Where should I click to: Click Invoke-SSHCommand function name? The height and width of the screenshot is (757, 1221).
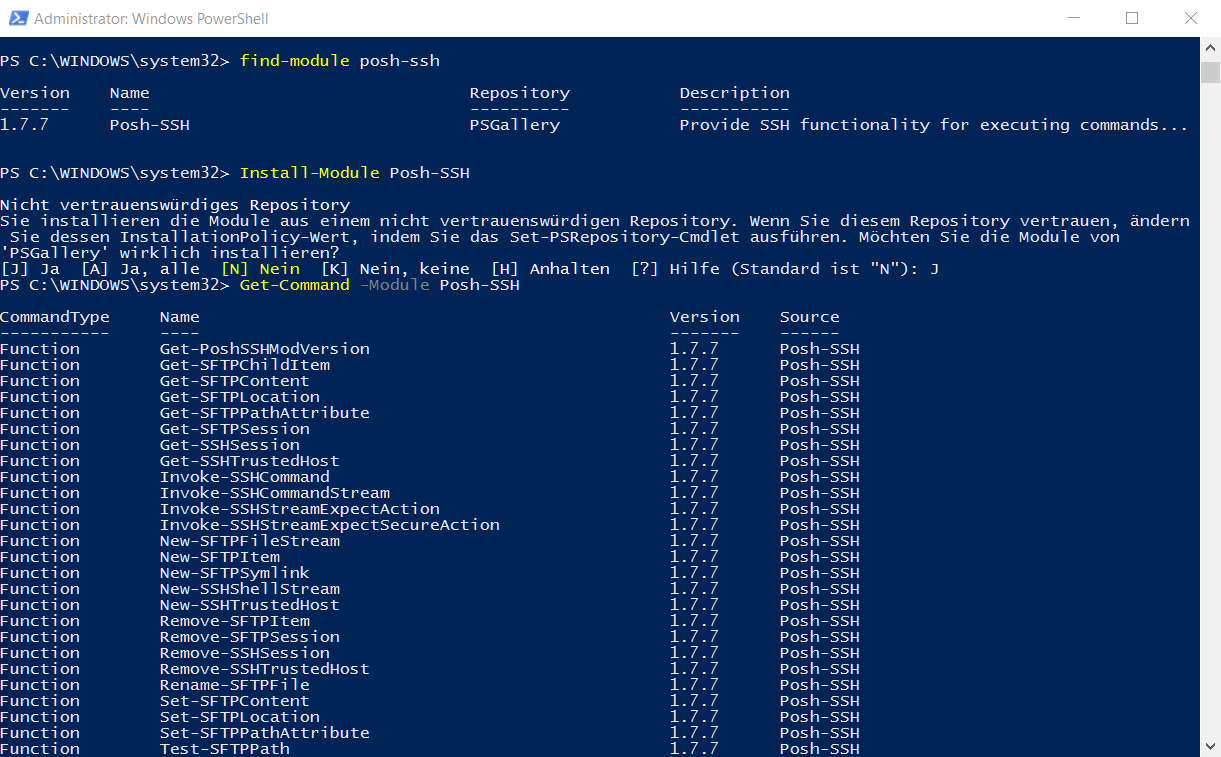tap(245, 477)
